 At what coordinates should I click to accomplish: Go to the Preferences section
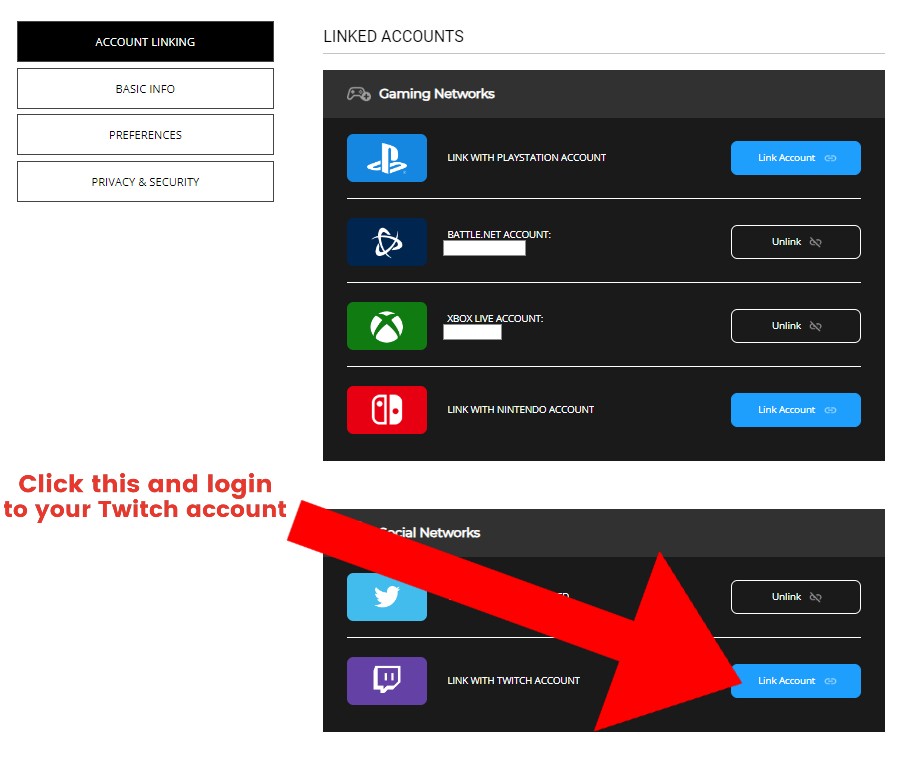tap(145, 135)
